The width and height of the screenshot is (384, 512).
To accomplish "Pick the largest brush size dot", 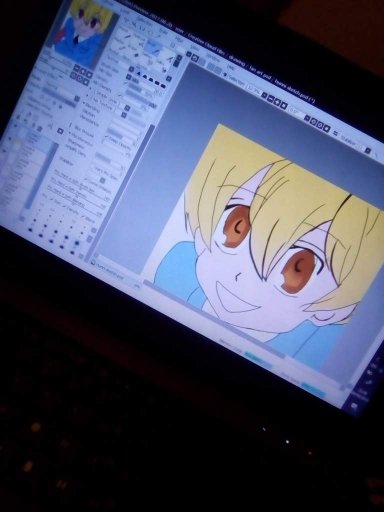I will pyautogui.click(x=77, y=244).
